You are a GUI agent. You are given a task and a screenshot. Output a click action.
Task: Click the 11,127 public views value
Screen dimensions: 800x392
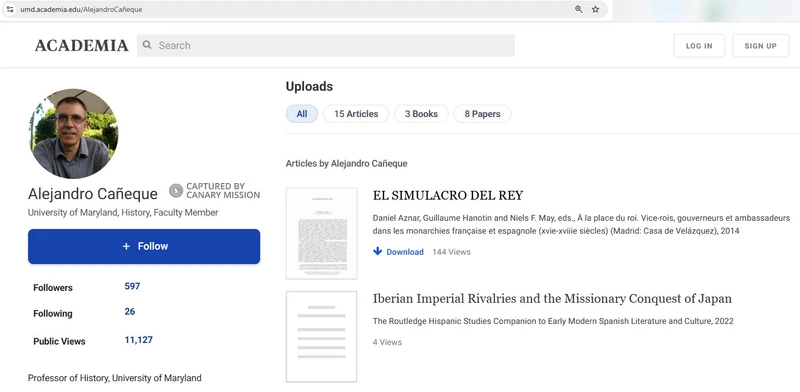point(138,340)
